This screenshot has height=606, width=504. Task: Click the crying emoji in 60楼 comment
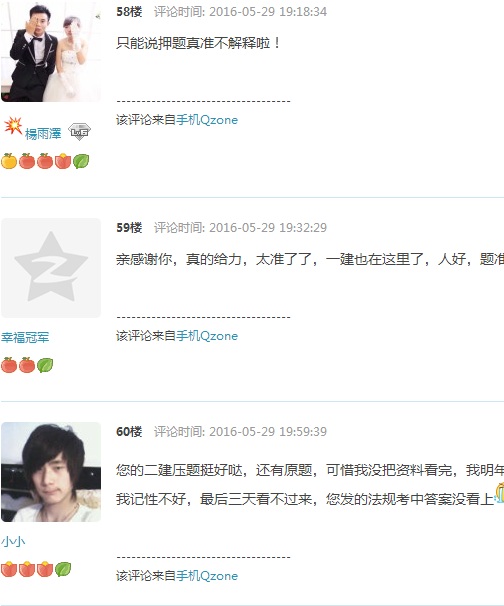click(x=500, y=493)
